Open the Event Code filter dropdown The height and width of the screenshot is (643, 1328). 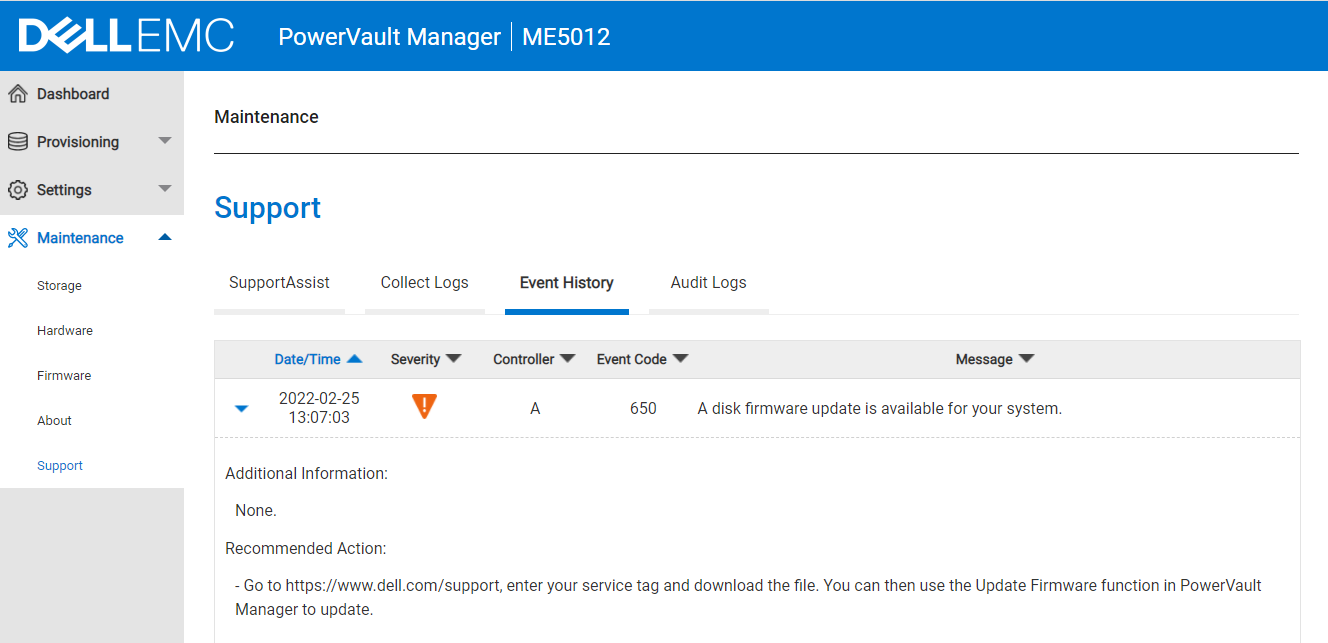[x=680, y=359]
